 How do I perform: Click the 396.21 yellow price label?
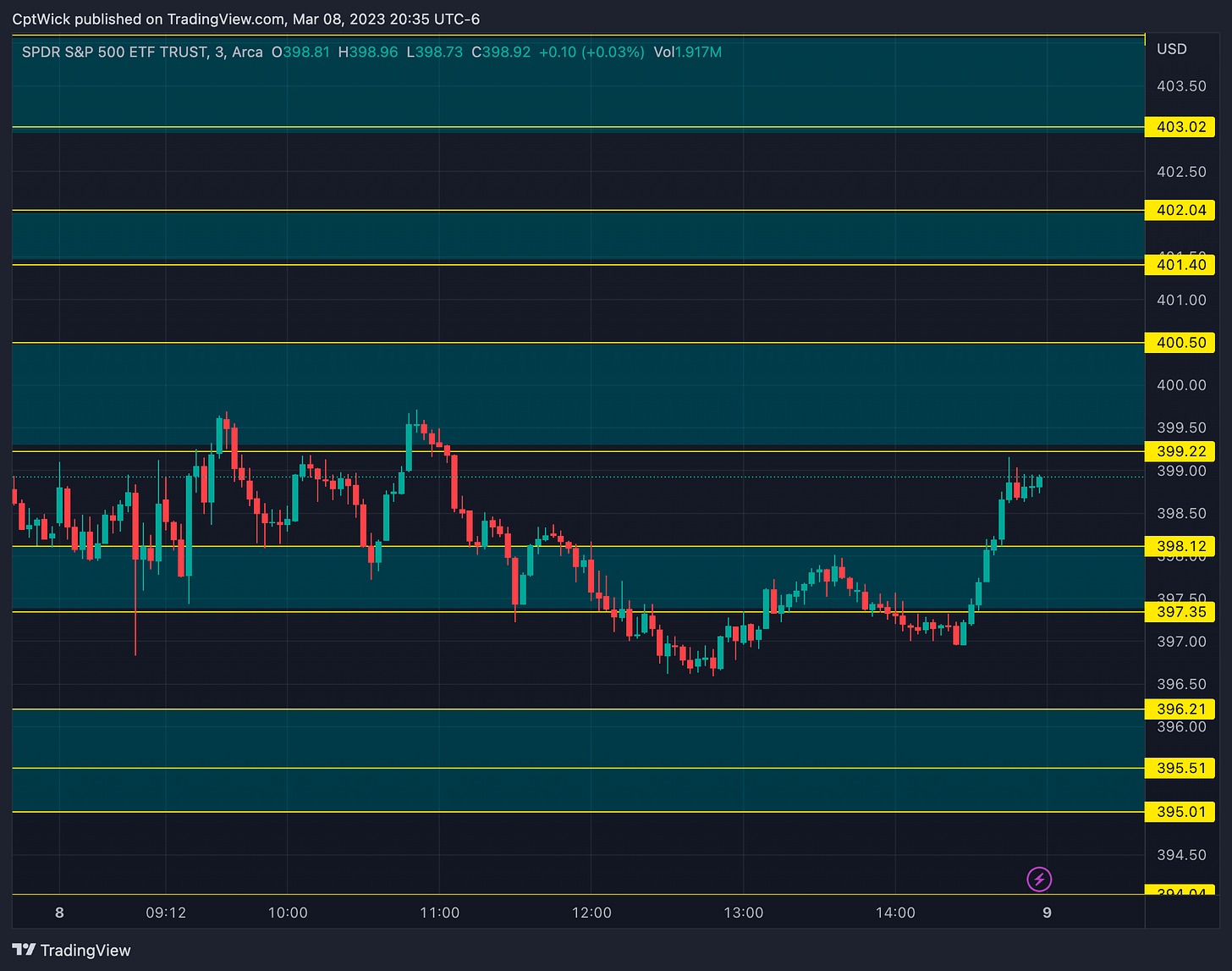point(1180,709)
